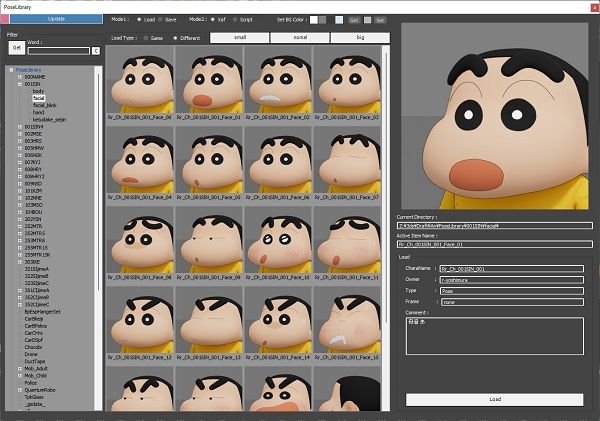Enable the Save radio button in Mode1
The width and height of the screenshot is (600, 421).
[161, 20]
